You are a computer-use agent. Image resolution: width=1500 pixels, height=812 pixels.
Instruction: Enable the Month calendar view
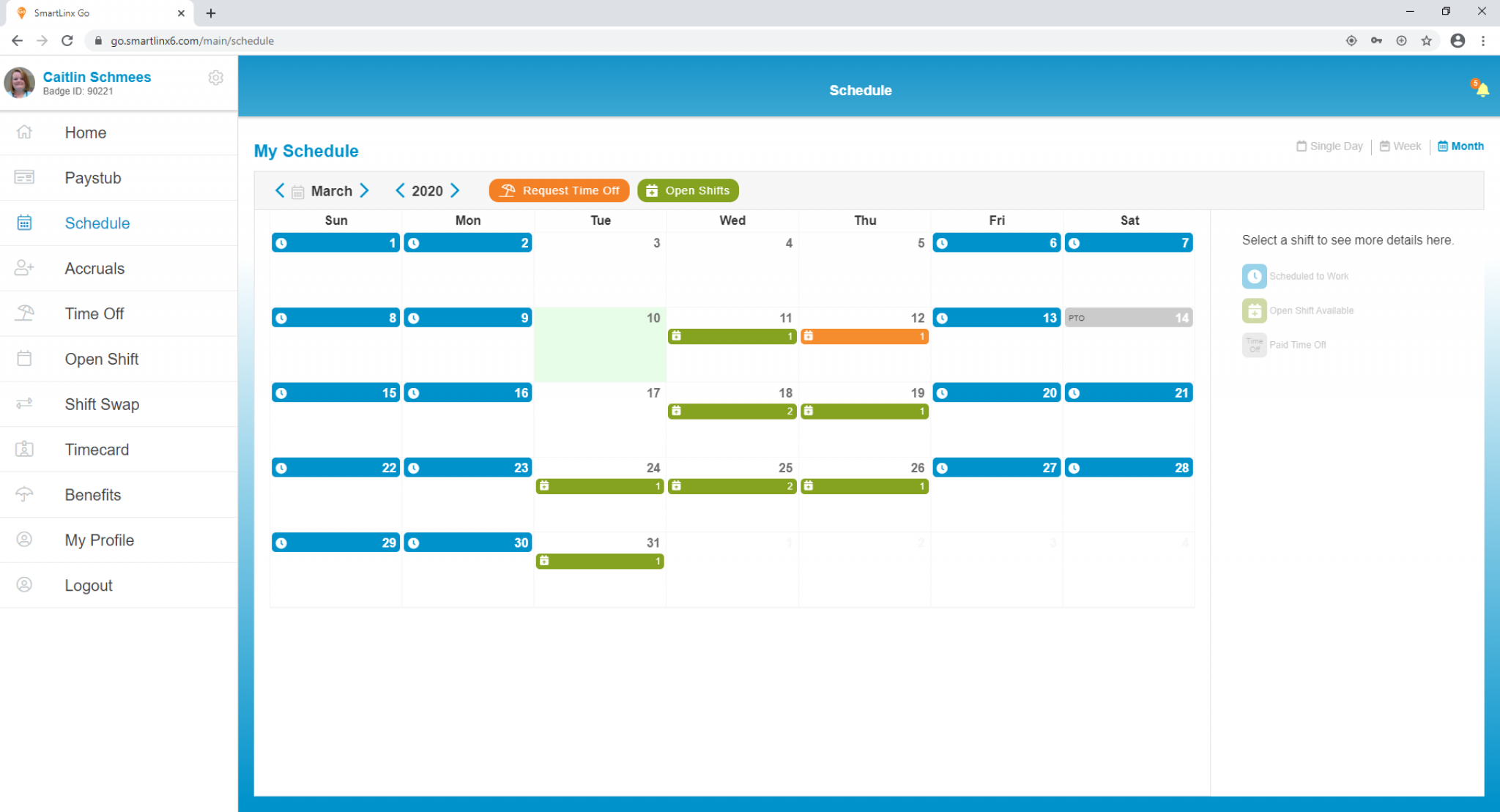click(1460, 146)
